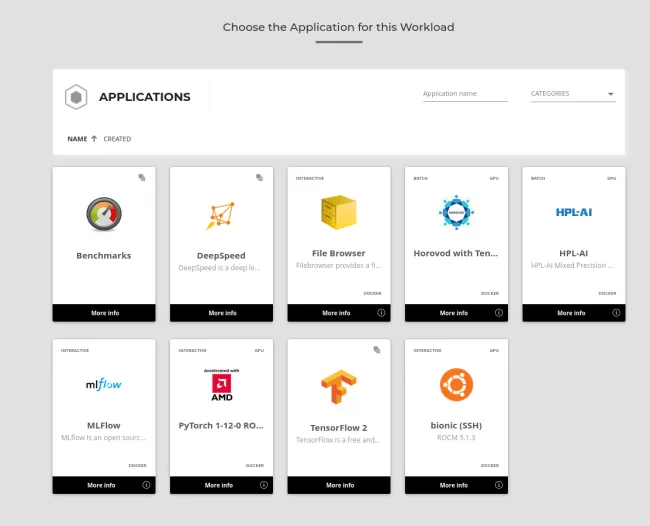Show more info for HPL-AI
This screenshot has height=526, width=650.
571,313
